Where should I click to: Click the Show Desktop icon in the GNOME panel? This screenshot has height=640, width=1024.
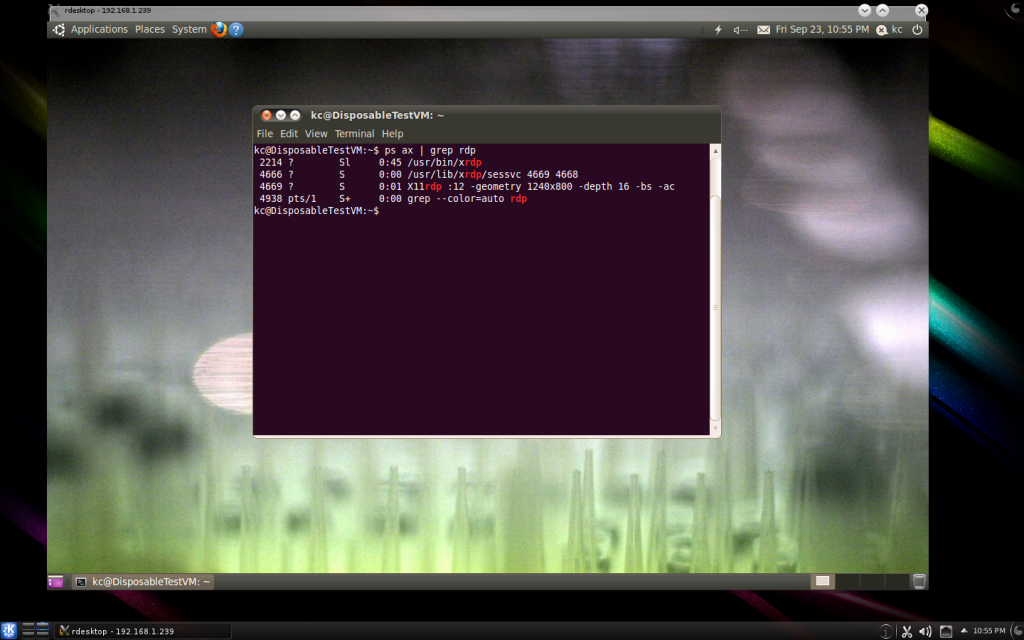point(55,581)
